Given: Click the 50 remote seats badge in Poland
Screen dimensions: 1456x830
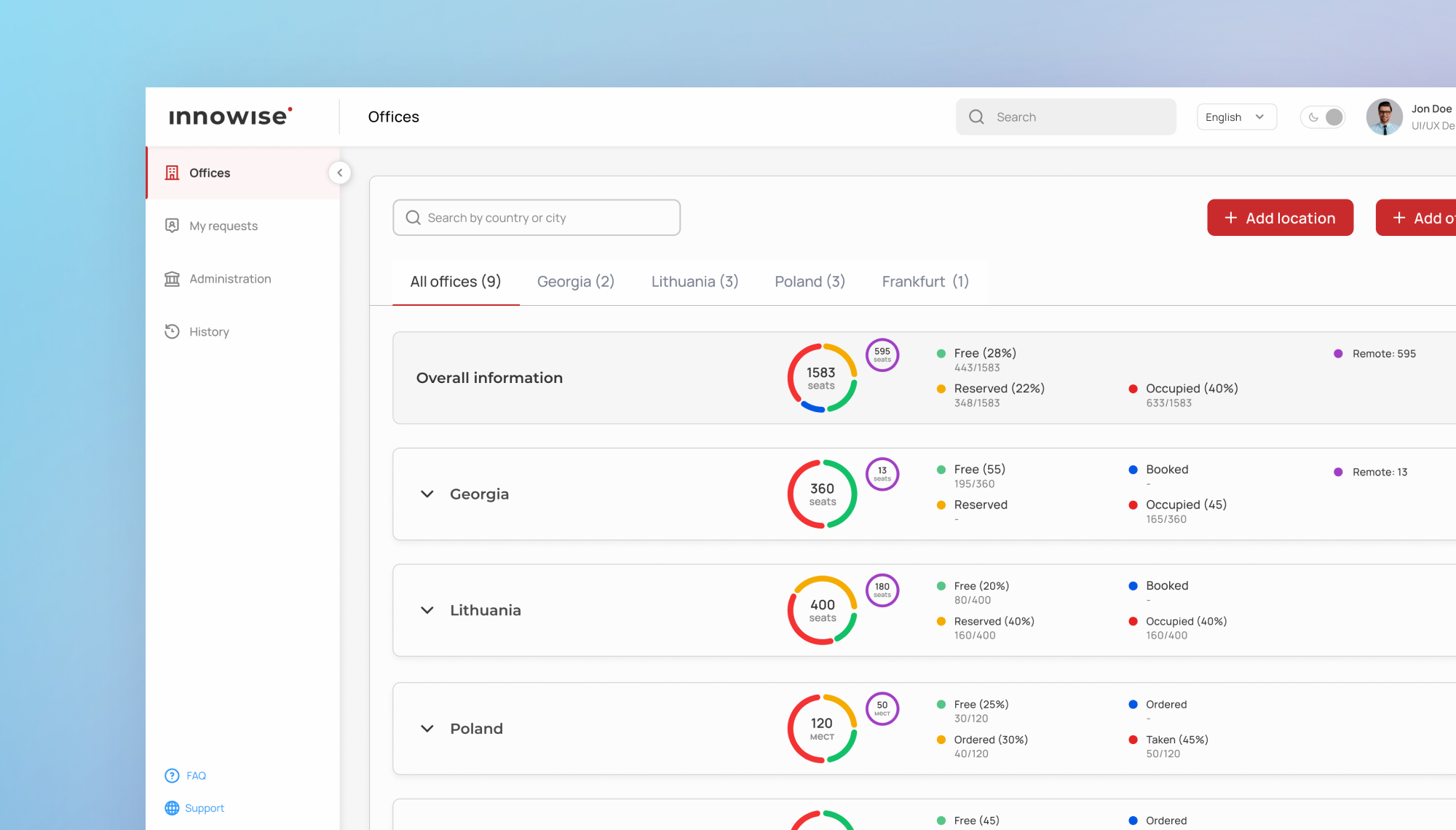Looking at the screenshot, I should point(882,708).
